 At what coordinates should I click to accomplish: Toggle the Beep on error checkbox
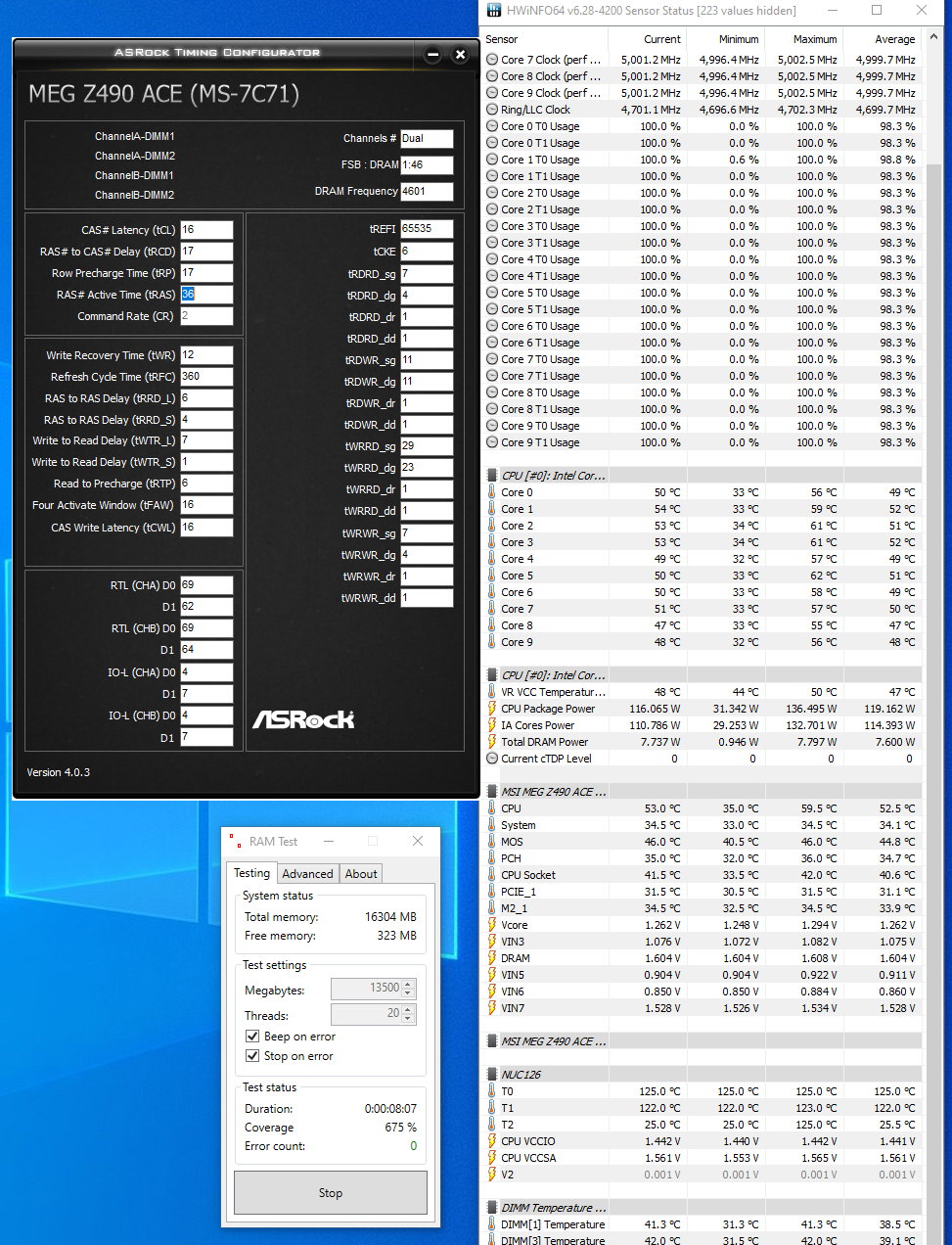click(252, 1037)
